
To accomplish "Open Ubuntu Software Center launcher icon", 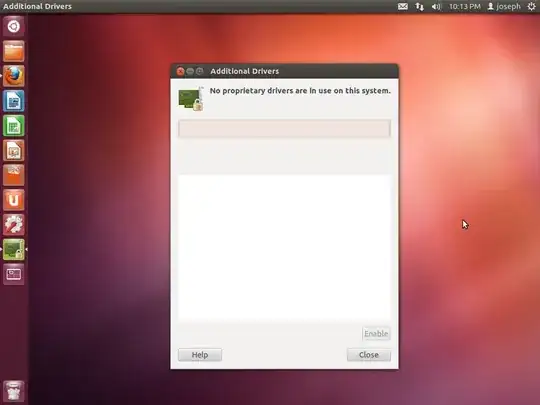I will 13,175.
